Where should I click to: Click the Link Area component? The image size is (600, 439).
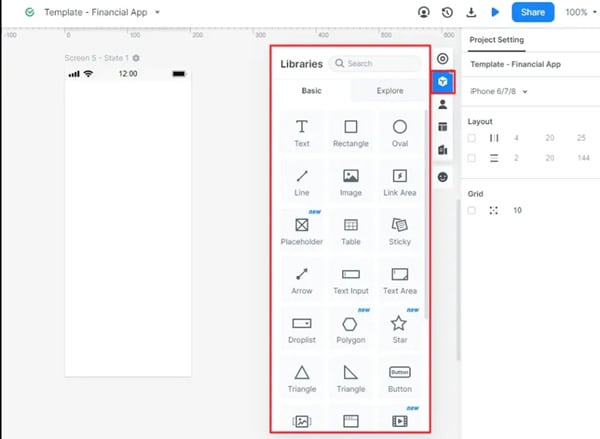[x=399, y=182]
